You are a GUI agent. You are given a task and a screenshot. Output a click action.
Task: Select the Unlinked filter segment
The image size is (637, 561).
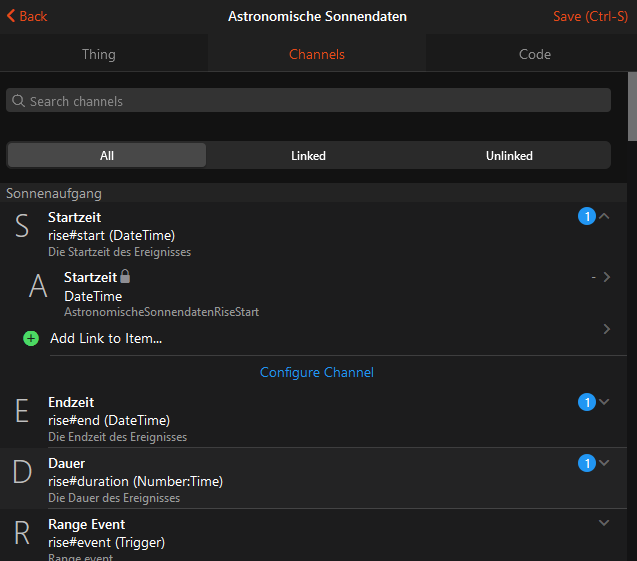click(x=509, y=155)
